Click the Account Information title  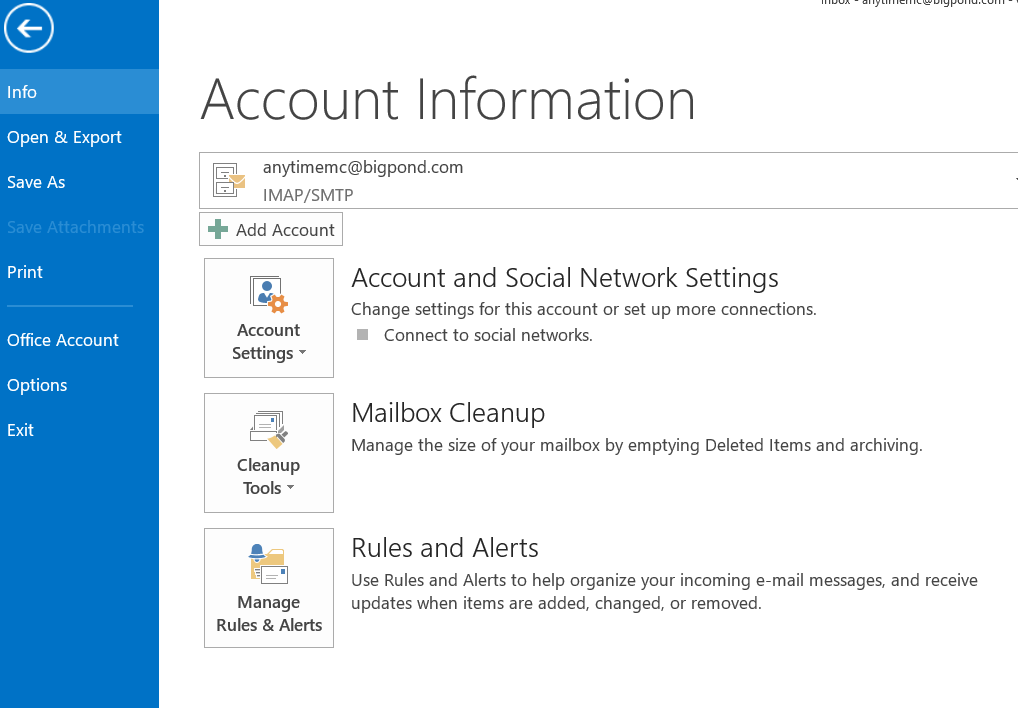pyautogui.click(x=448, y=99)
